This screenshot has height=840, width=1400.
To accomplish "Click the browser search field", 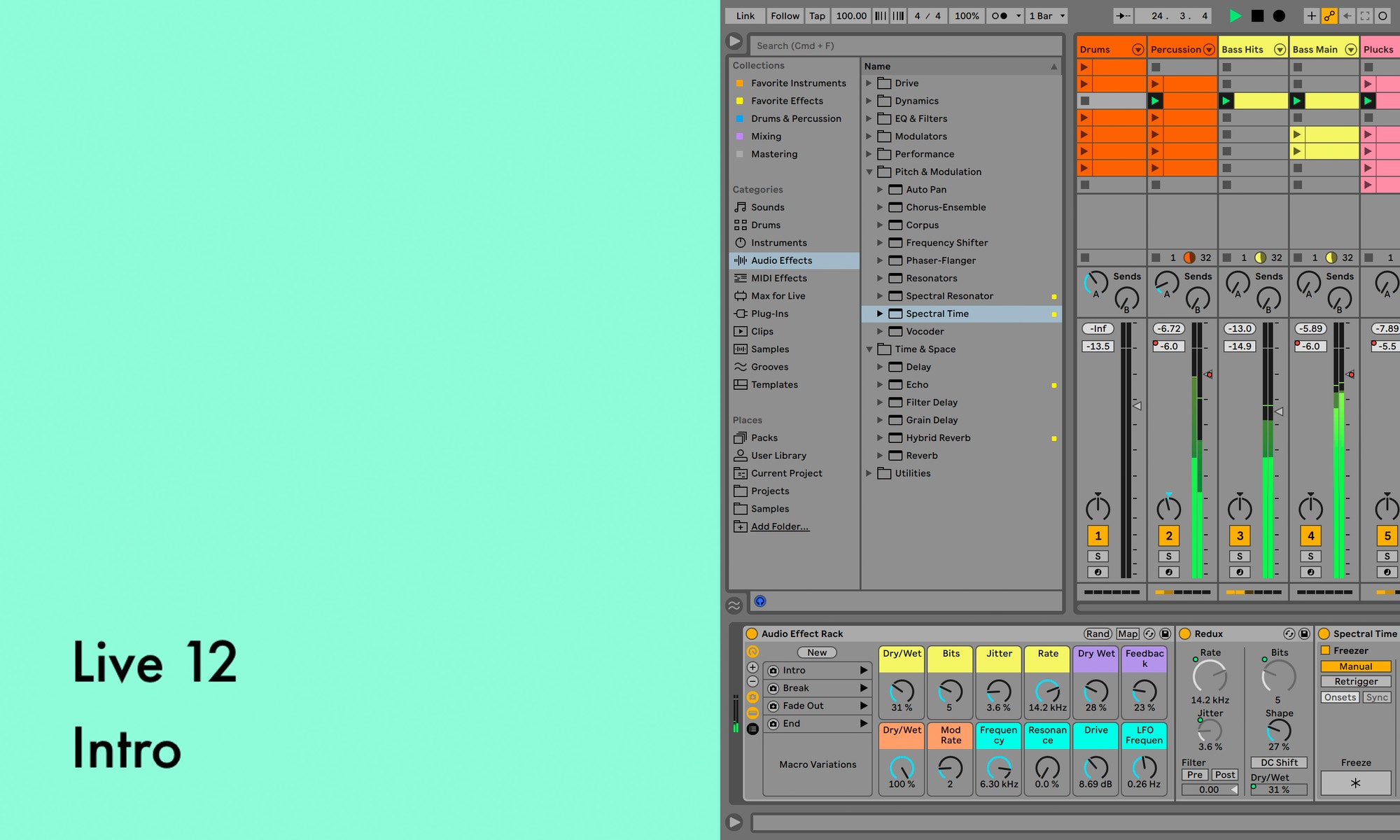I will 903,45.
